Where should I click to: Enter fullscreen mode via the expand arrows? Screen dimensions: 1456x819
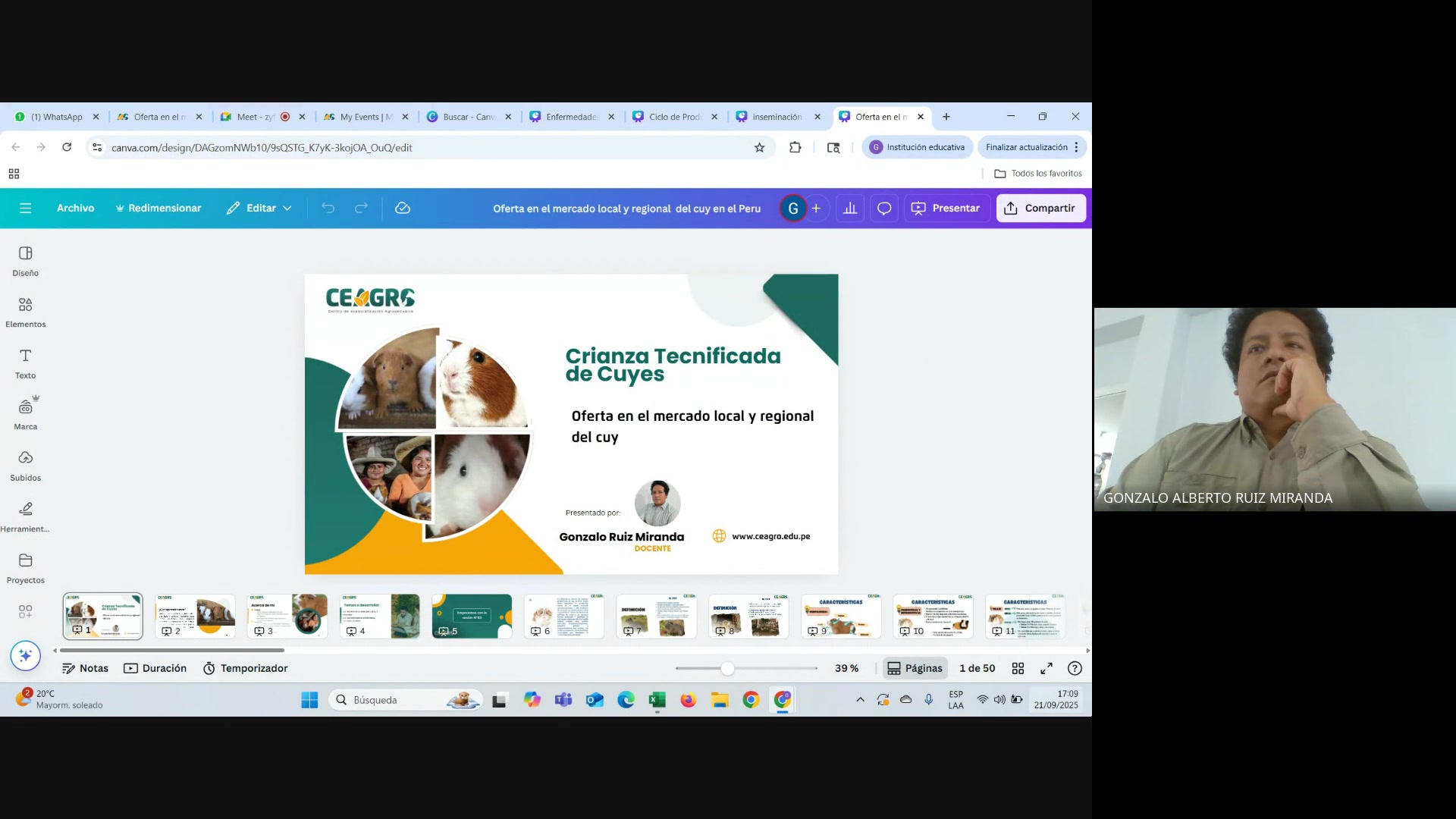(1046, 668)
